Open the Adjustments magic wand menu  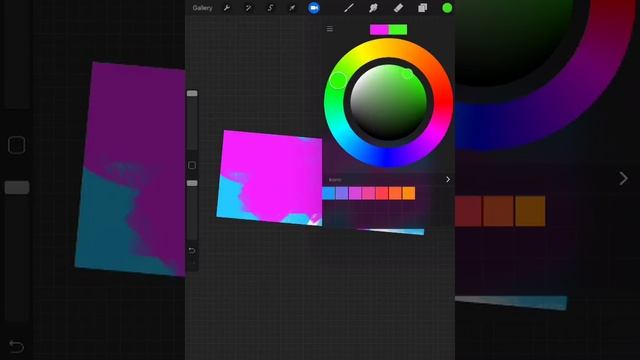pyautogui.click(x=248, y=8)
